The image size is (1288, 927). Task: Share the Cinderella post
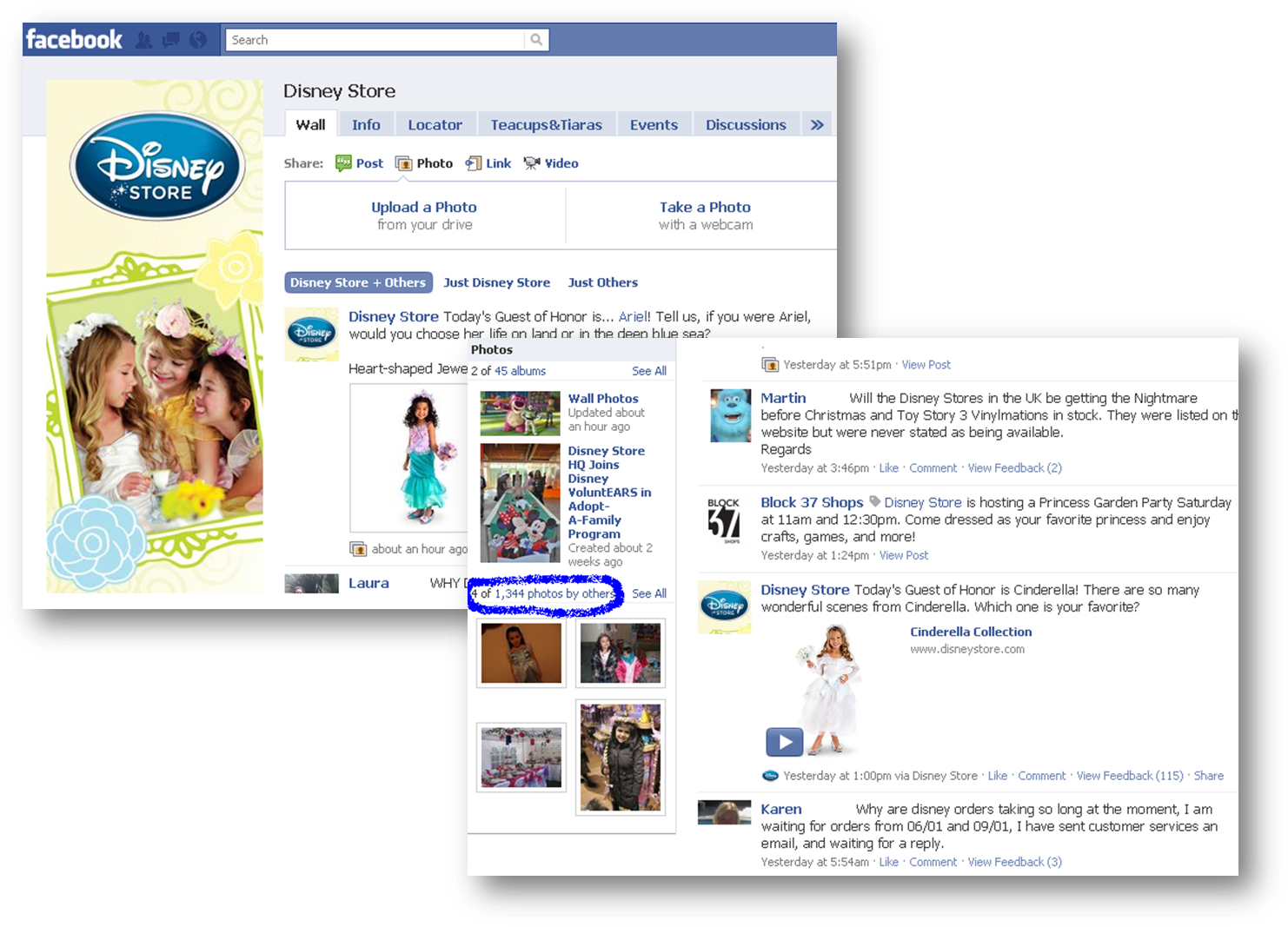(1208, 776)
